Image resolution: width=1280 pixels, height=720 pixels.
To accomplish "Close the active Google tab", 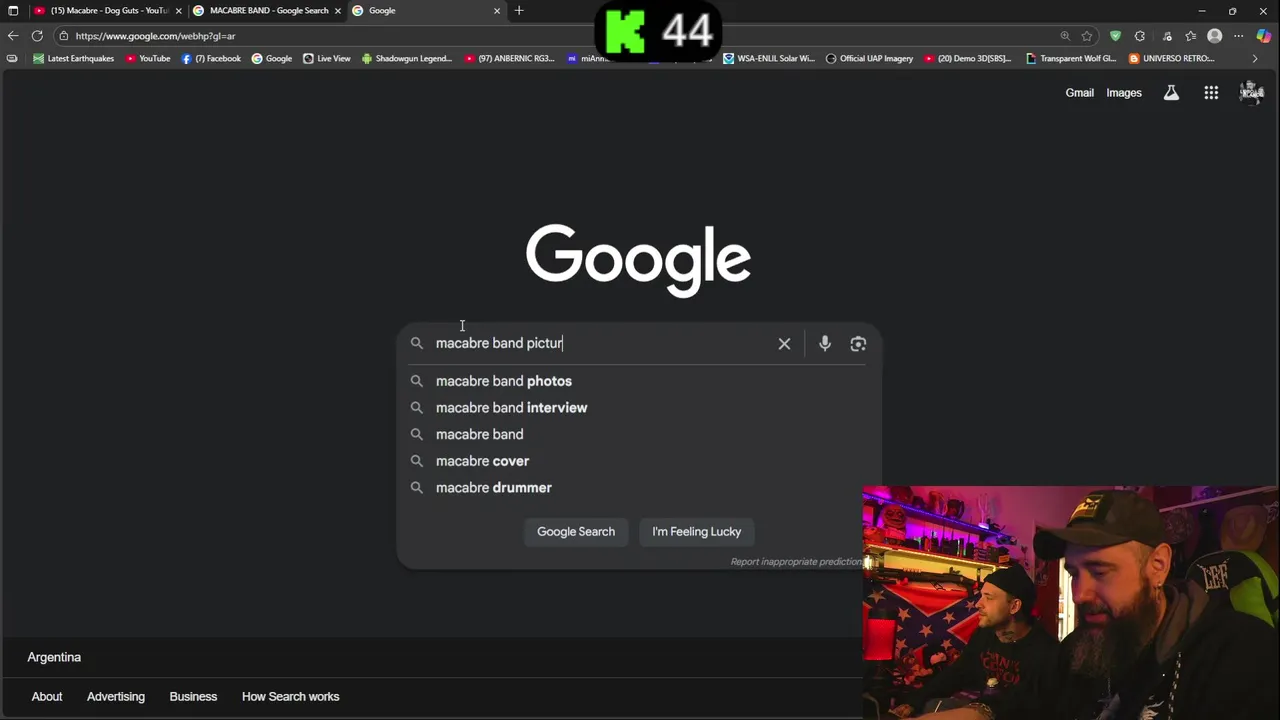I will (497, 11).
